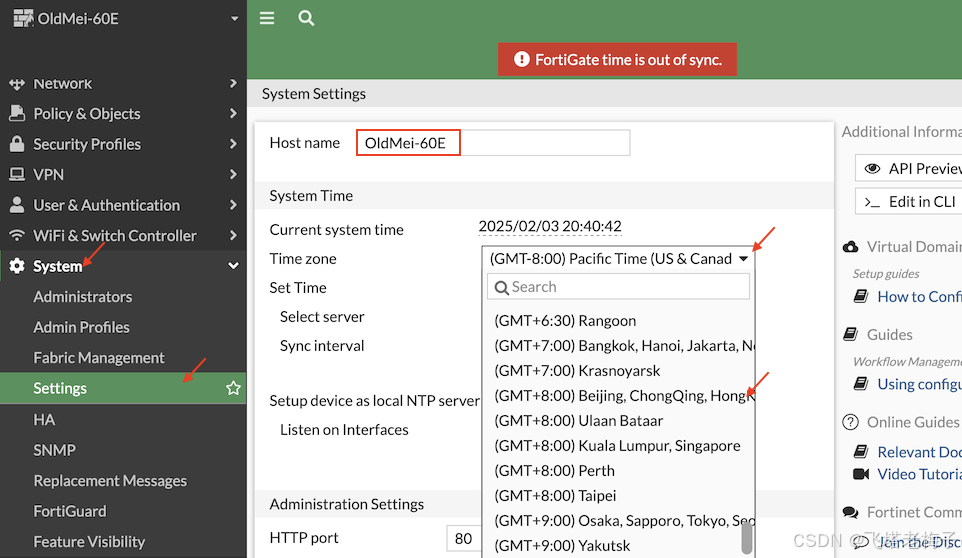Open the Using configuration guide link
This screenshot has height=558, width=962.
pos(919,384)
